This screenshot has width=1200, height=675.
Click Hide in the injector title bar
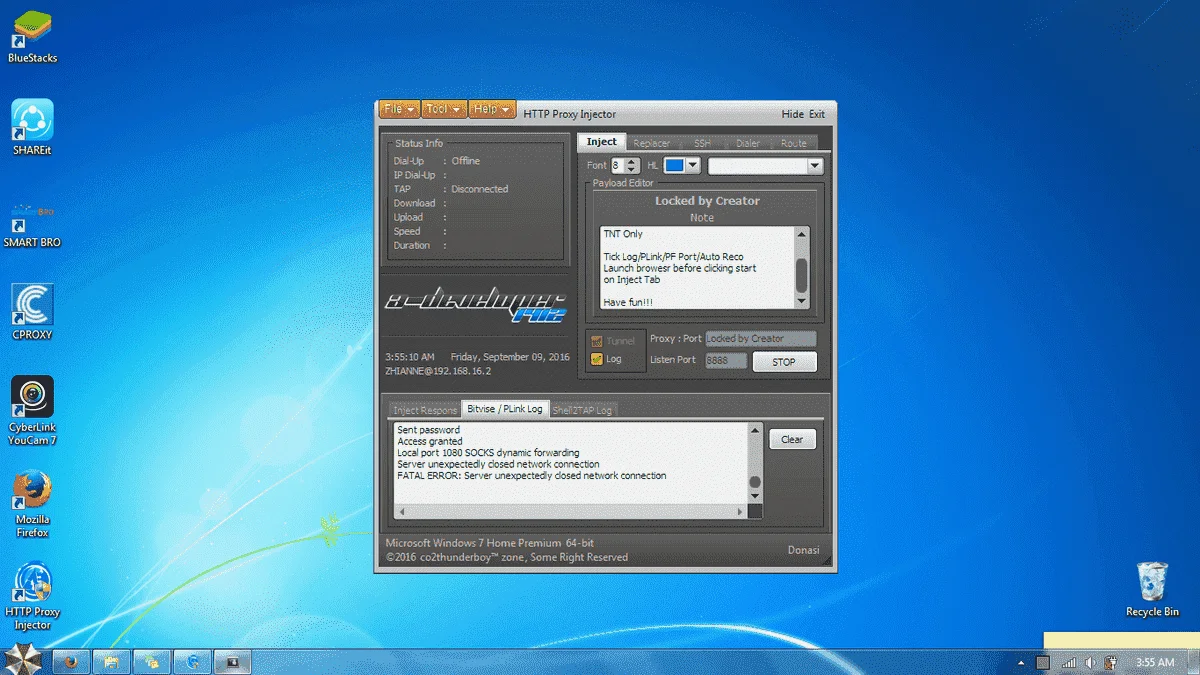click(792, 114)
